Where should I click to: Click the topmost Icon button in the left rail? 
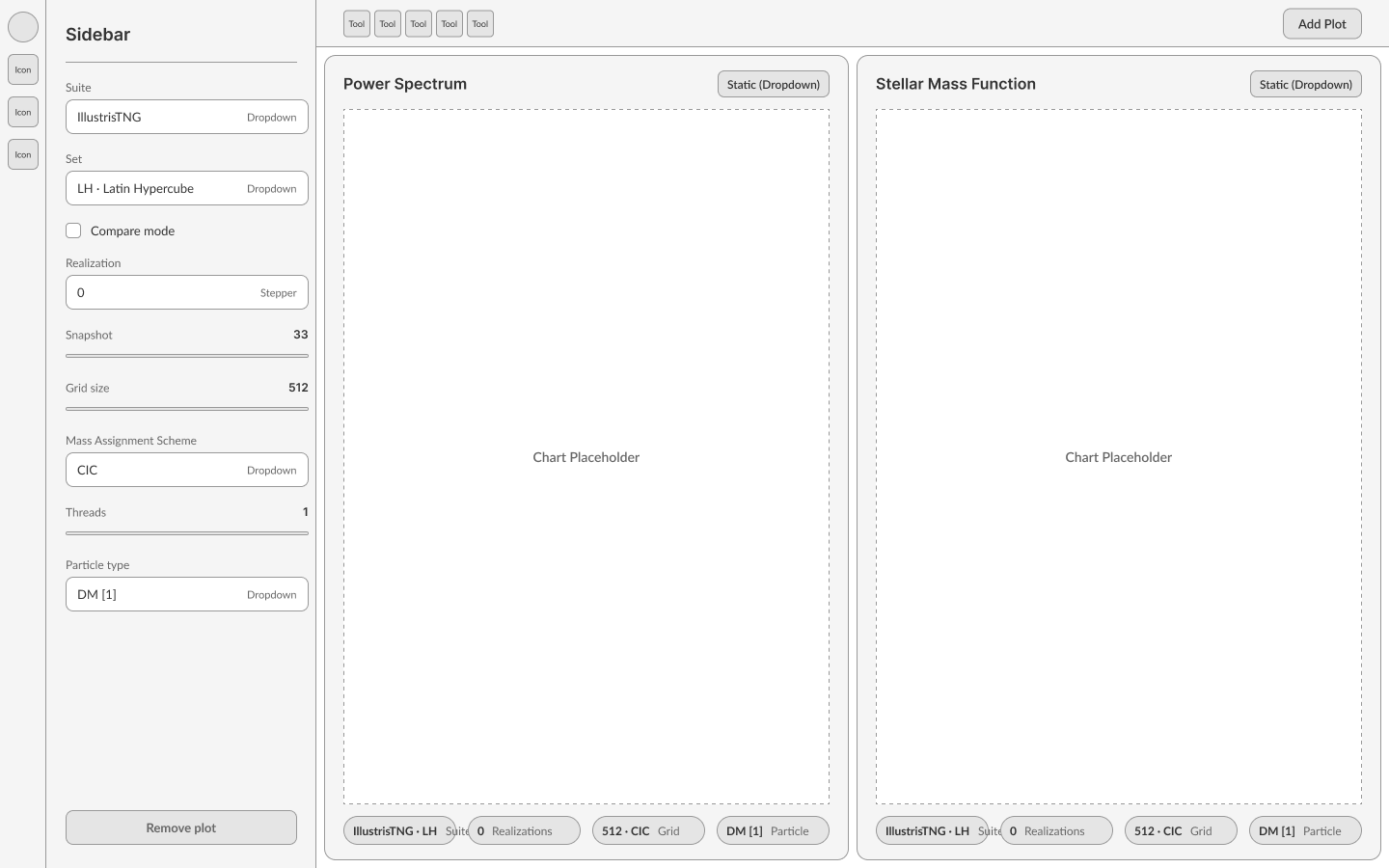pos(23,69)
